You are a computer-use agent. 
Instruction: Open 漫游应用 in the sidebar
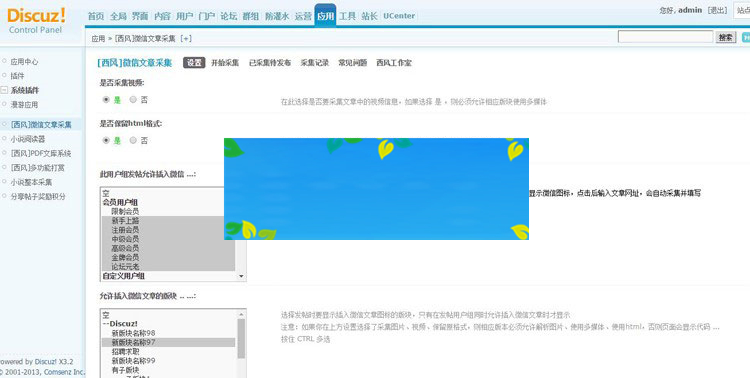(x=24, y=104)
